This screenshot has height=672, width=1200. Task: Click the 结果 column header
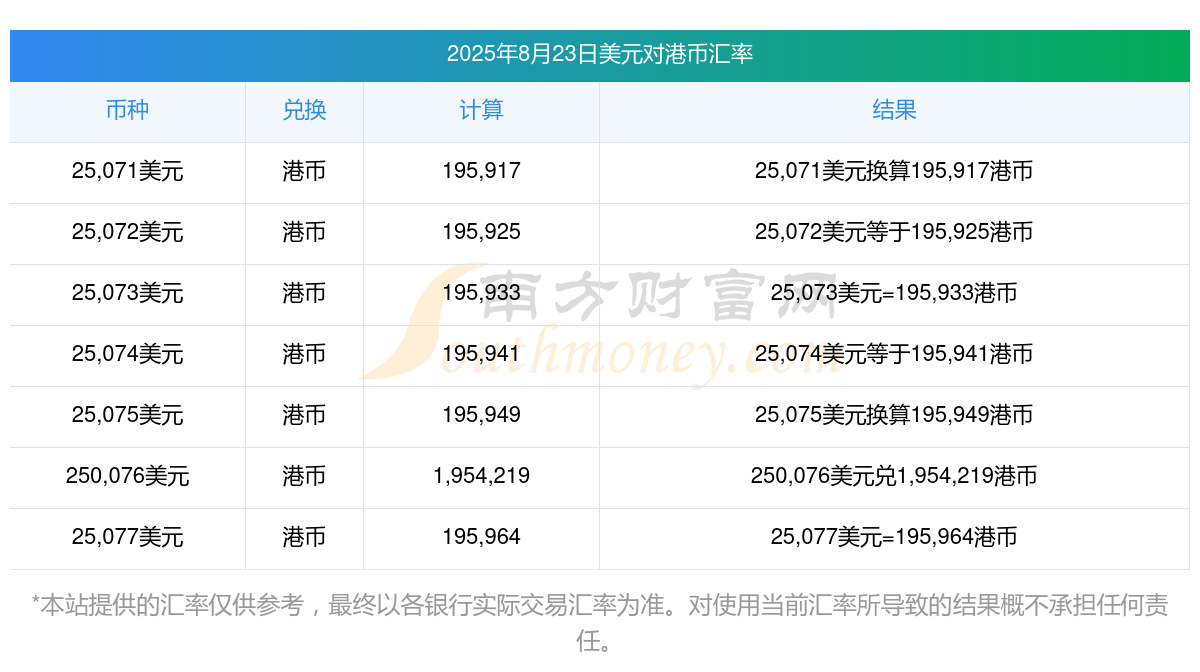[894, 110]
